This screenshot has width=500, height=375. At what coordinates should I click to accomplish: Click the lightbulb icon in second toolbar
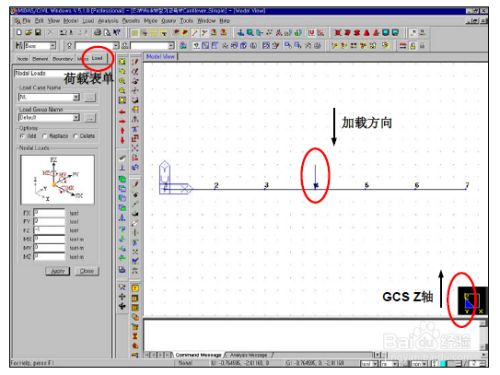69,46
